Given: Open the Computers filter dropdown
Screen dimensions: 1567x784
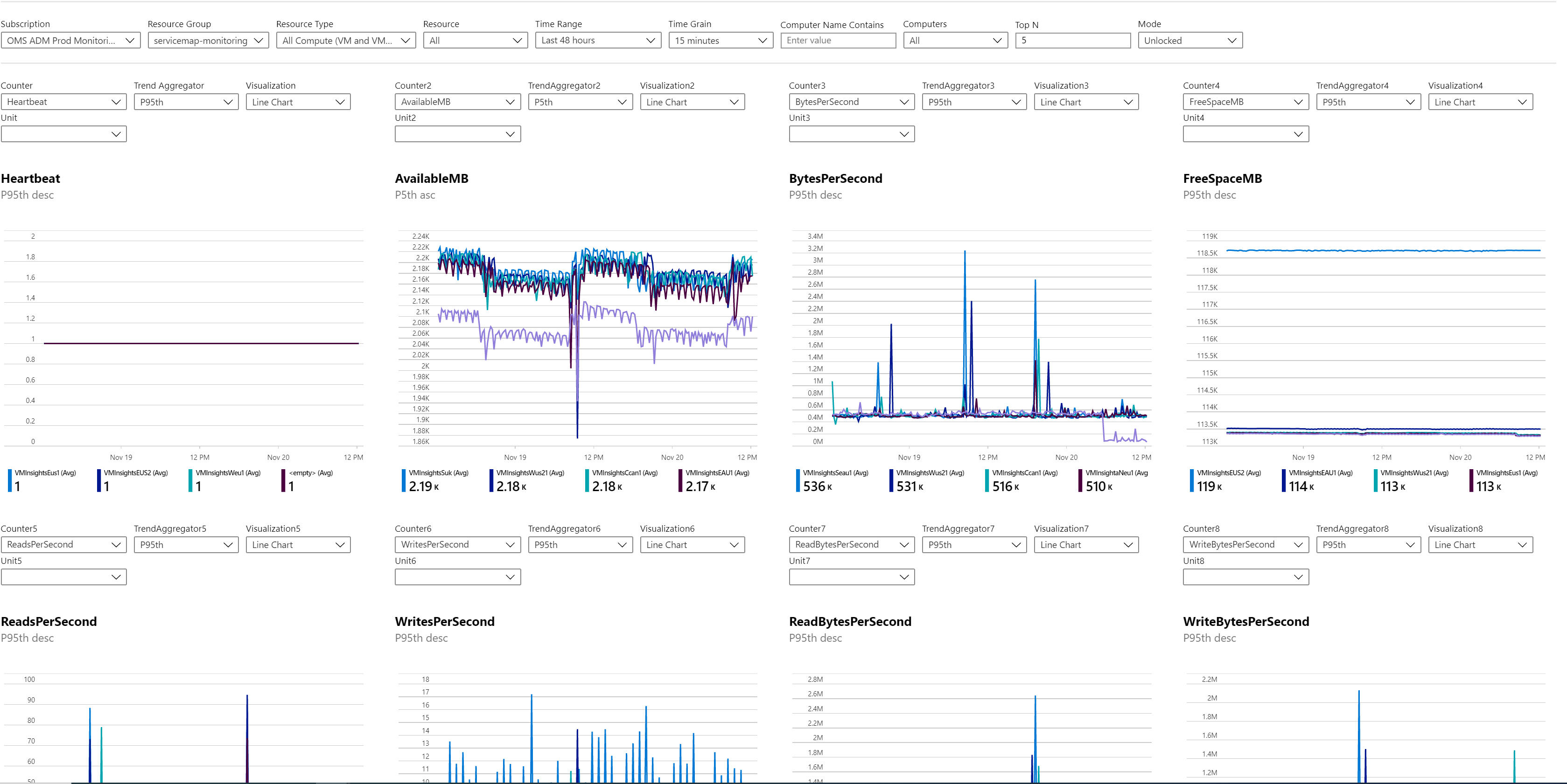Looking at the screenshot, I should coord(954,40).
